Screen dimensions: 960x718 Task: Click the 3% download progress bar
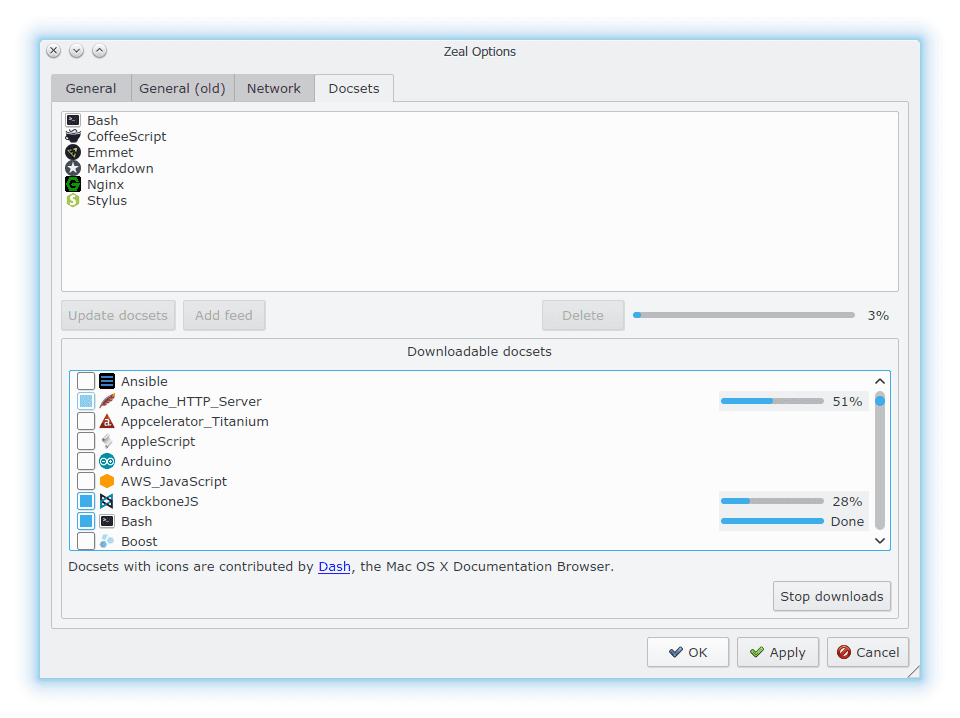[744, 315]
